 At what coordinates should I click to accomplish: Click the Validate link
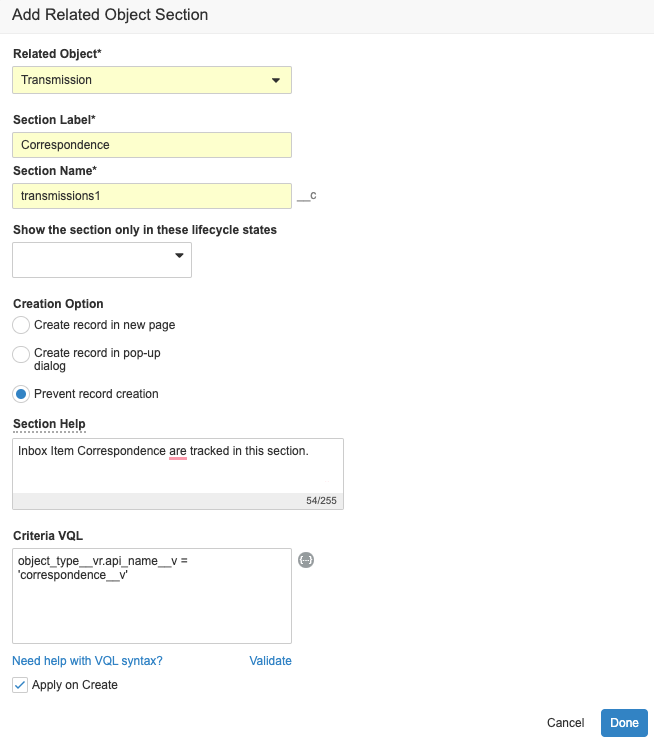(x=270, y=661)
